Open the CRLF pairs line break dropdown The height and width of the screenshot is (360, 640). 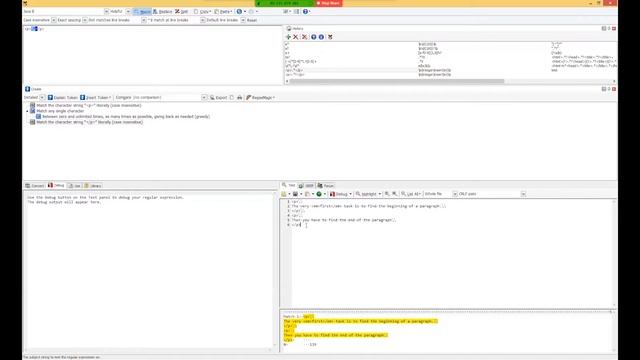pyautogui.click(x=523, y=194)
